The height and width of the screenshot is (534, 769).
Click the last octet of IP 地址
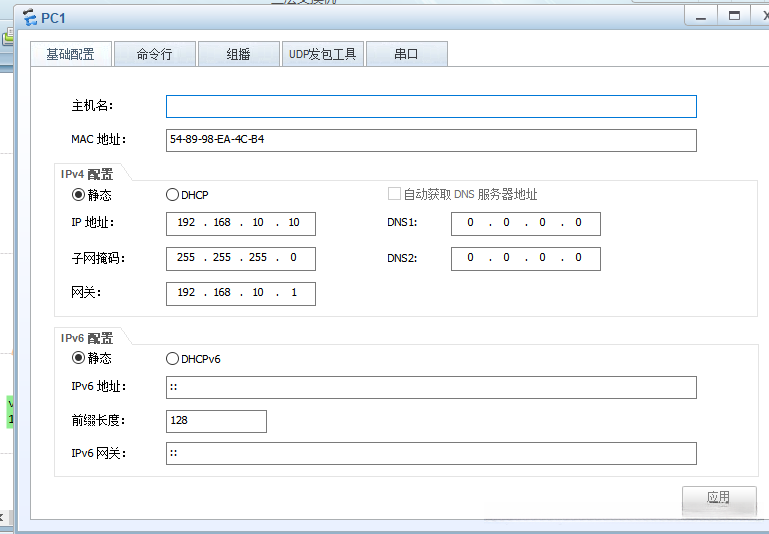point(294,223)
